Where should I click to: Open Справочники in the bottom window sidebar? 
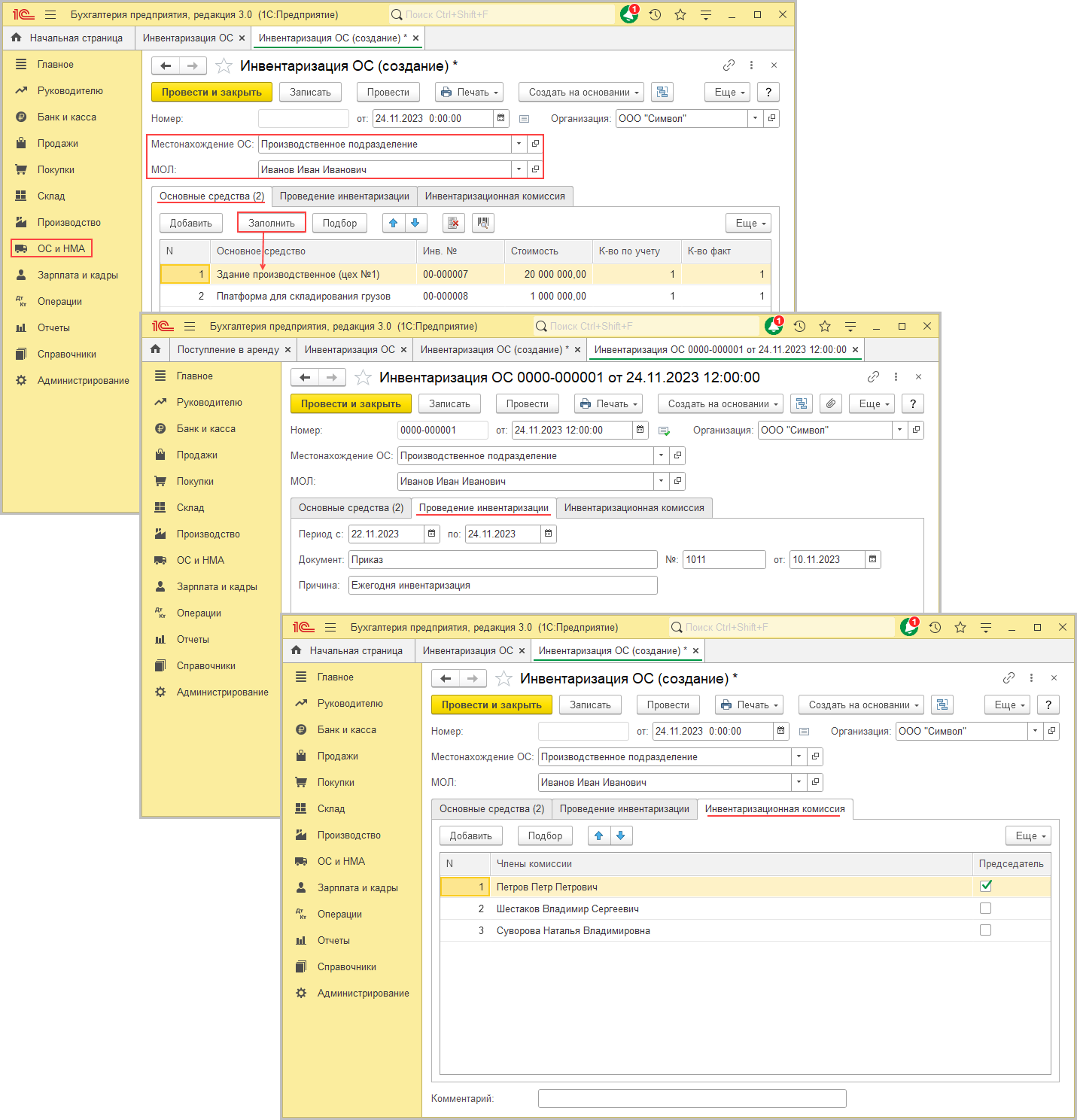346,966
